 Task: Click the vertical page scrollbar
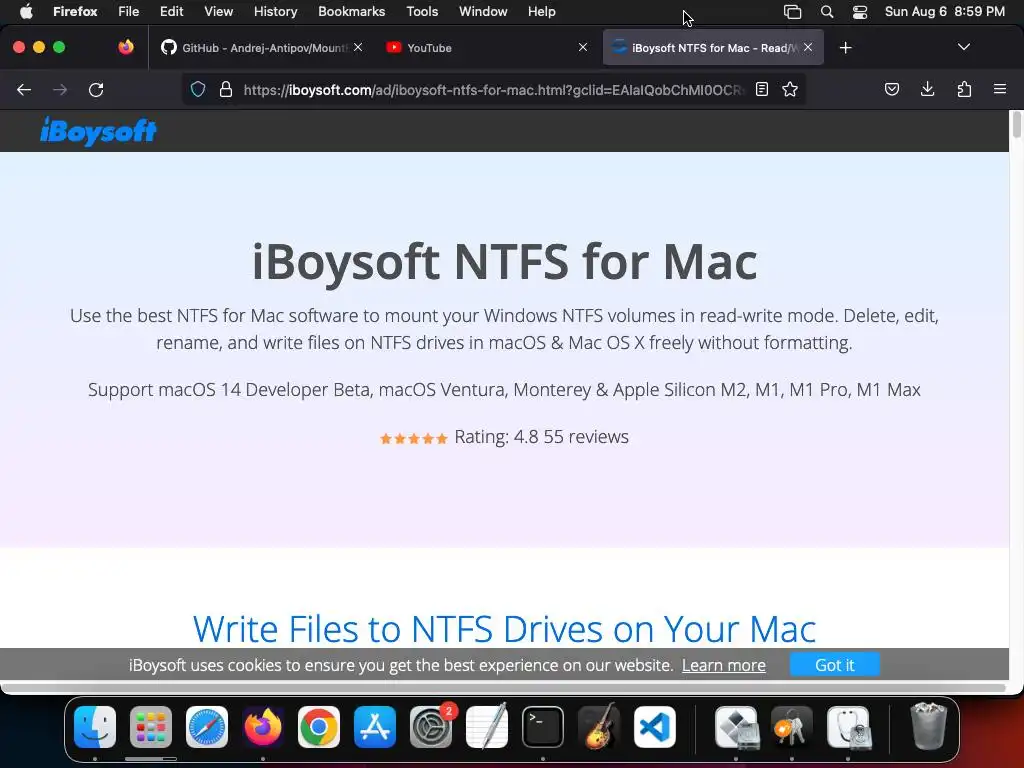1017,125
